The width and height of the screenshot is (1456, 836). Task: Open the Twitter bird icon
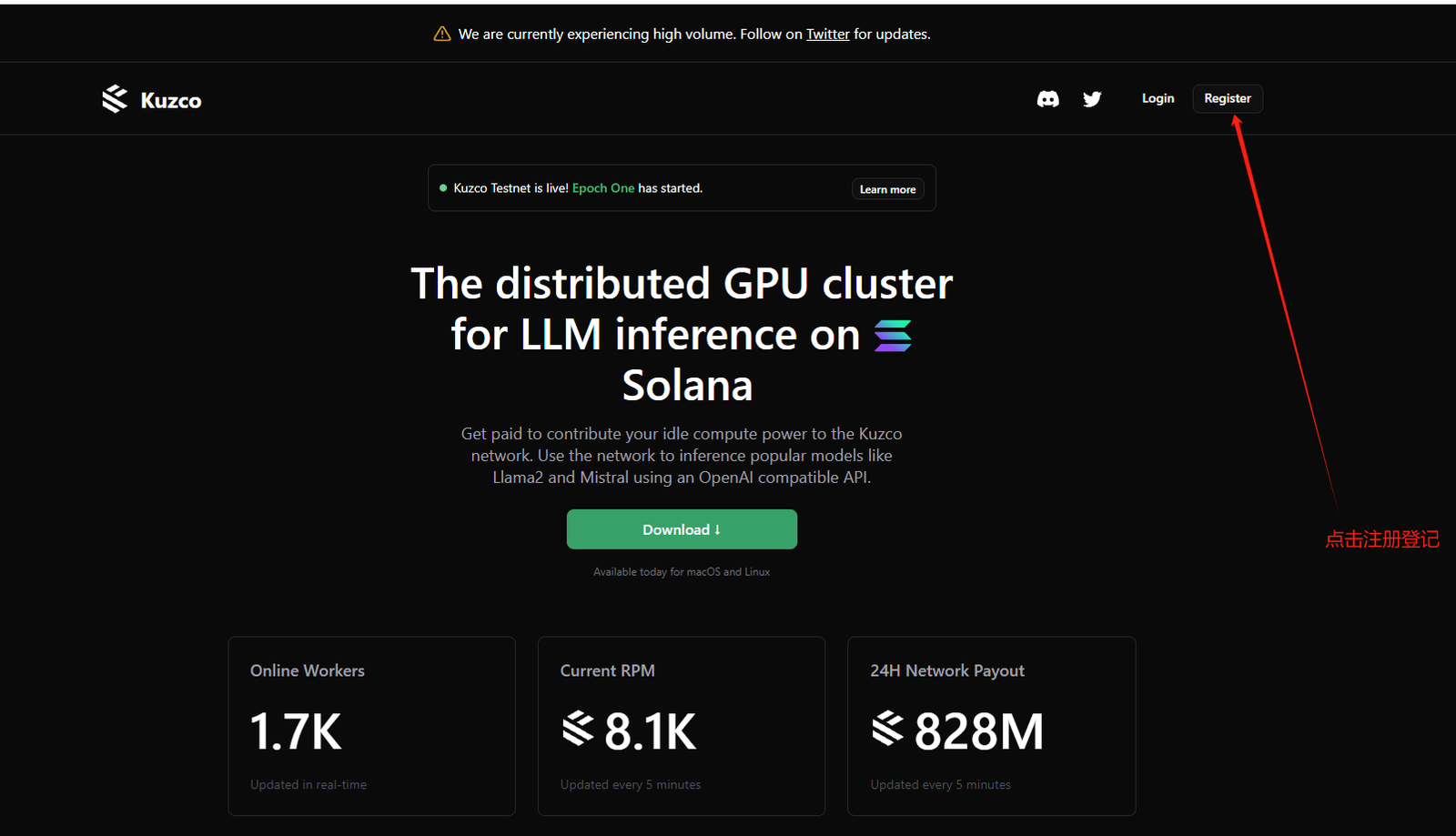click(1092, 99)
